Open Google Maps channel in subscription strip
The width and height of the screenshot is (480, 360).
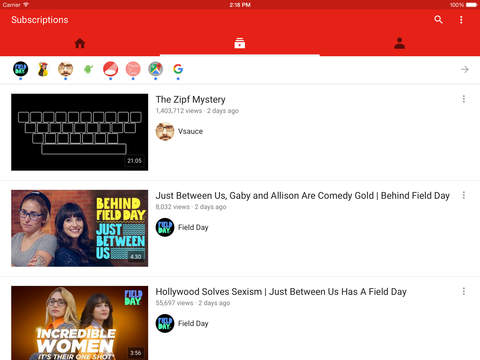tap(155, 69)
